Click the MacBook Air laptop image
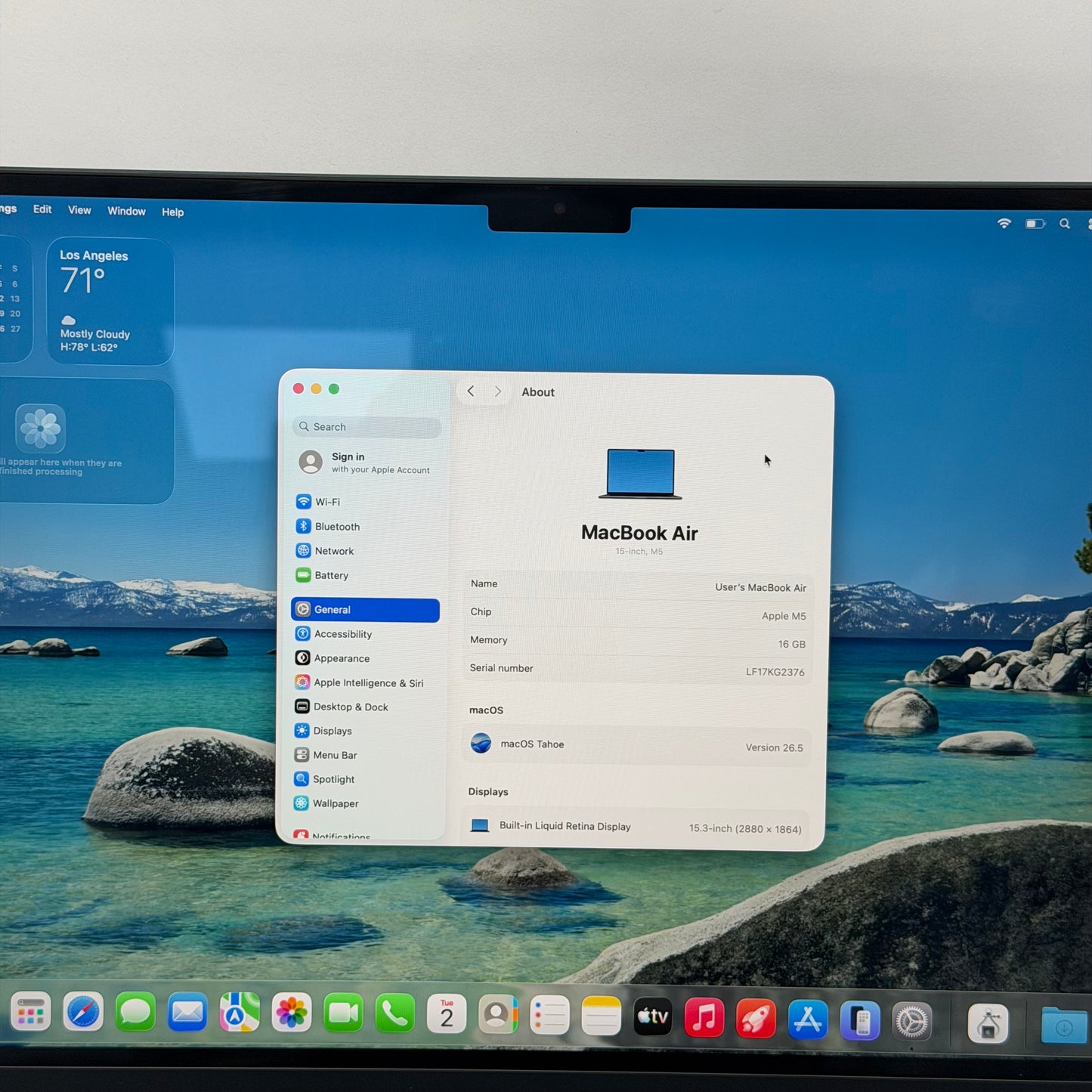 [640, 475]
